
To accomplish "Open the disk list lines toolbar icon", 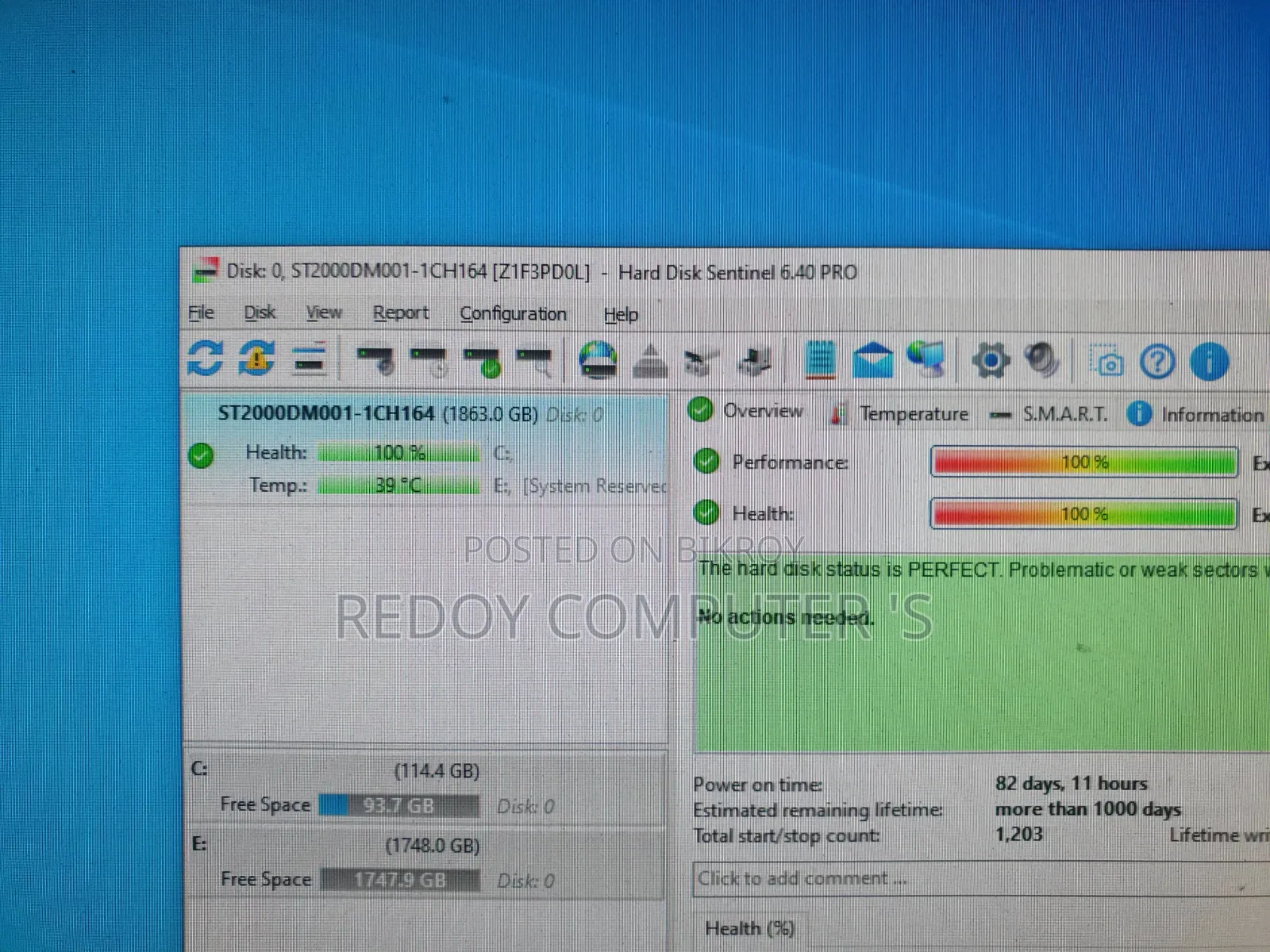I will [x=310, y=359].
